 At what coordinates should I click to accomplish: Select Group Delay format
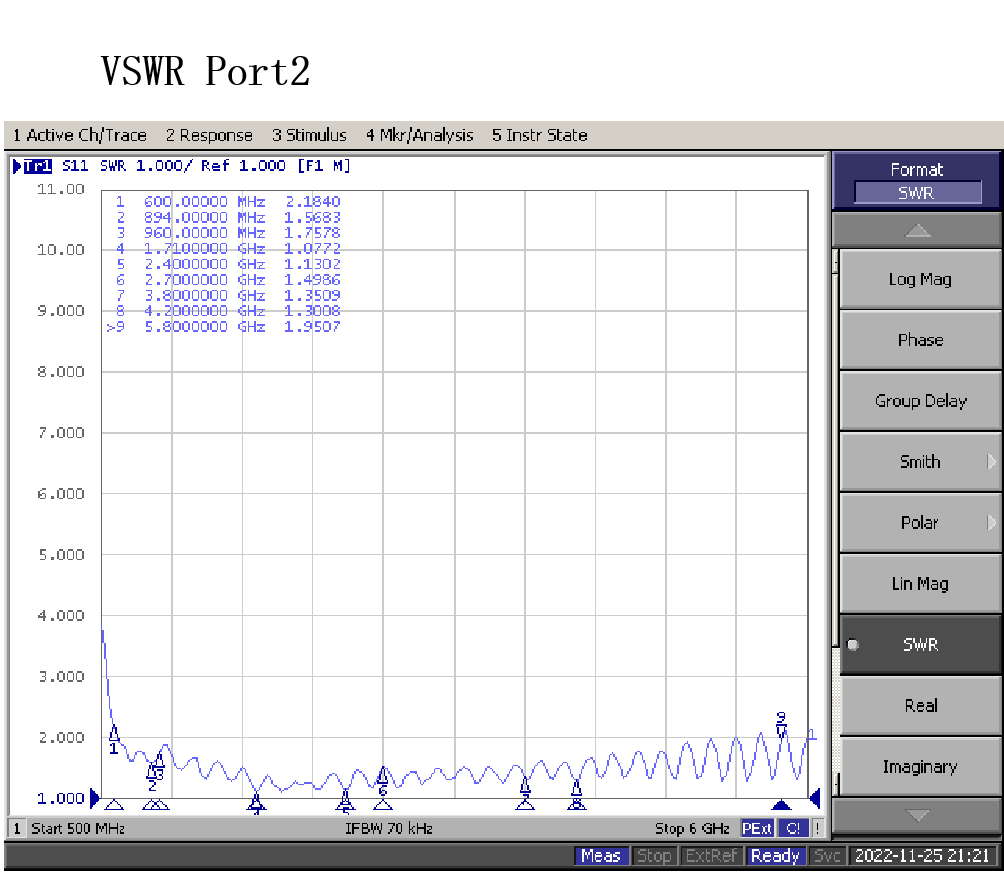click(919, 401)
